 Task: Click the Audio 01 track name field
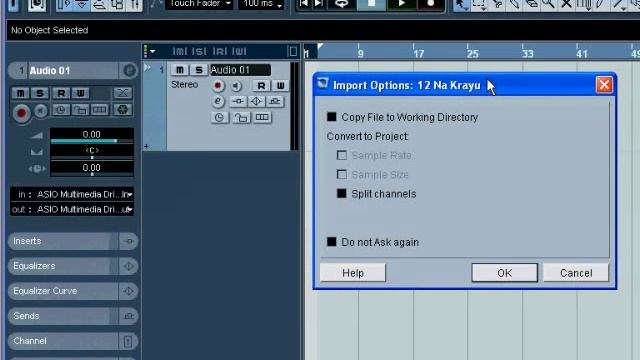pyautogui.click(x=240, y=70)
